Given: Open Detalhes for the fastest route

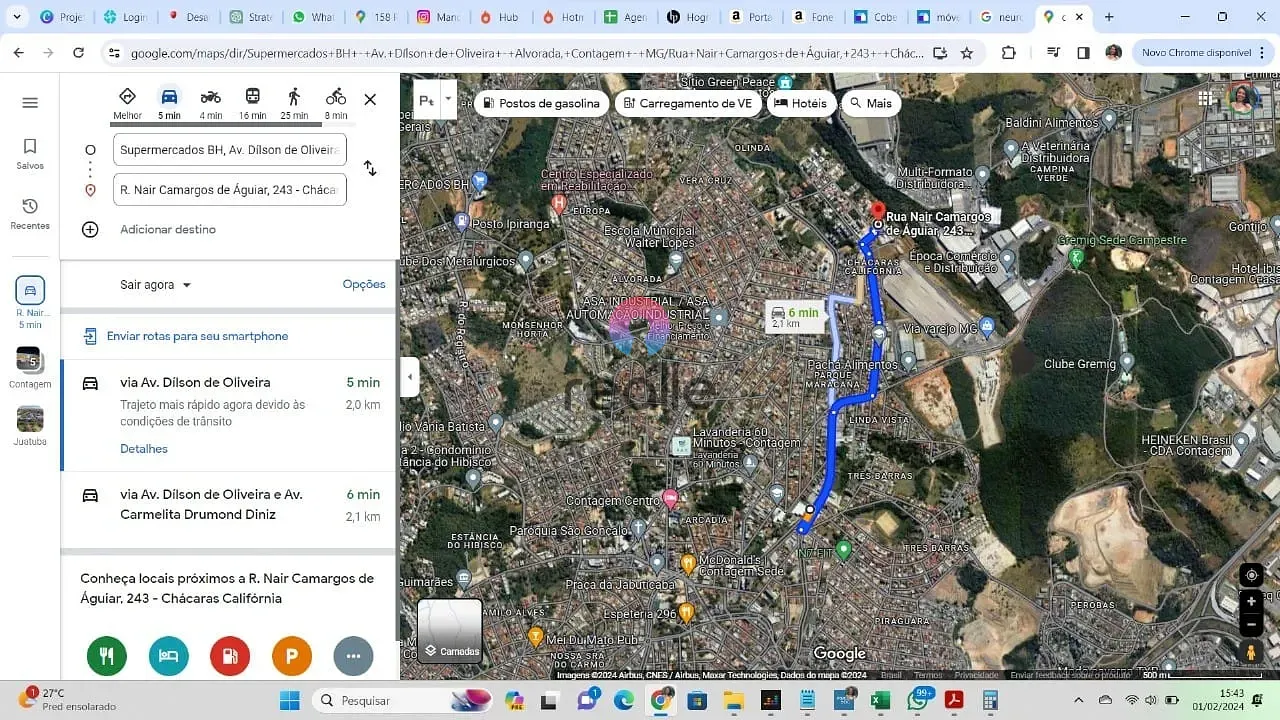Looking at the screenshot, I should 144,449.
